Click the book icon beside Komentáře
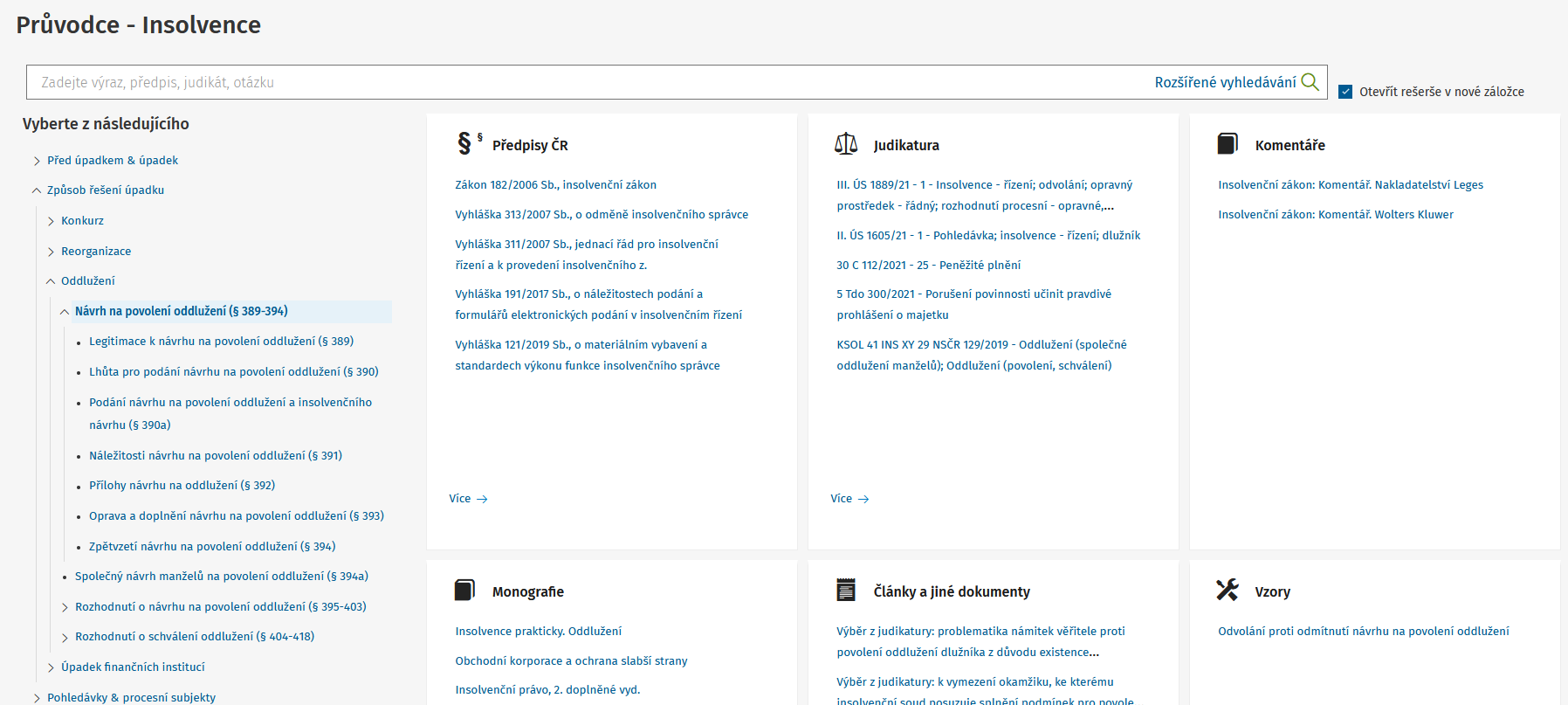This screenshot has width=1568, height=705. click(1228, 144)
